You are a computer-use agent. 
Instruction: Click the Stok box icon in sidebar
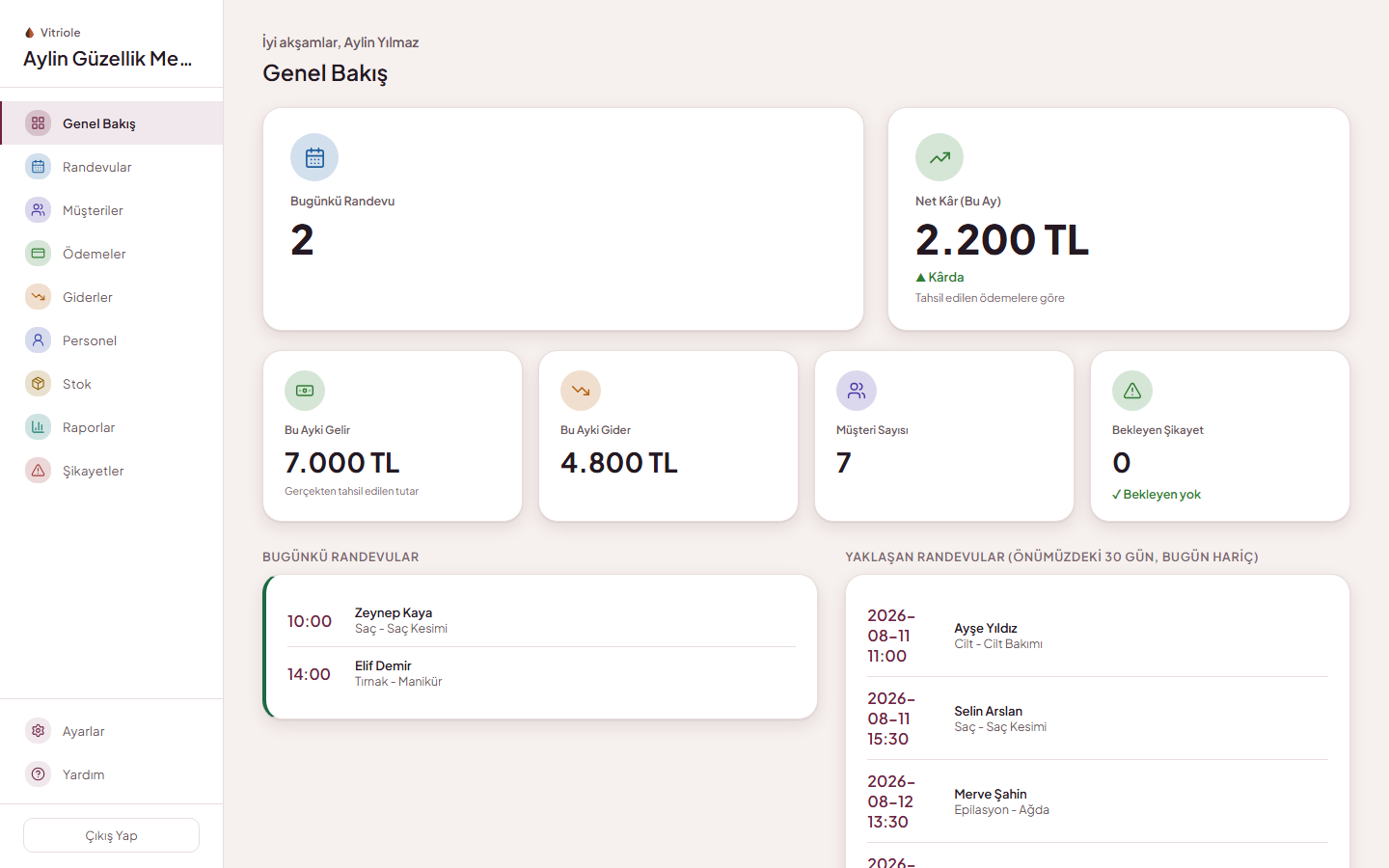coord(38,384)
